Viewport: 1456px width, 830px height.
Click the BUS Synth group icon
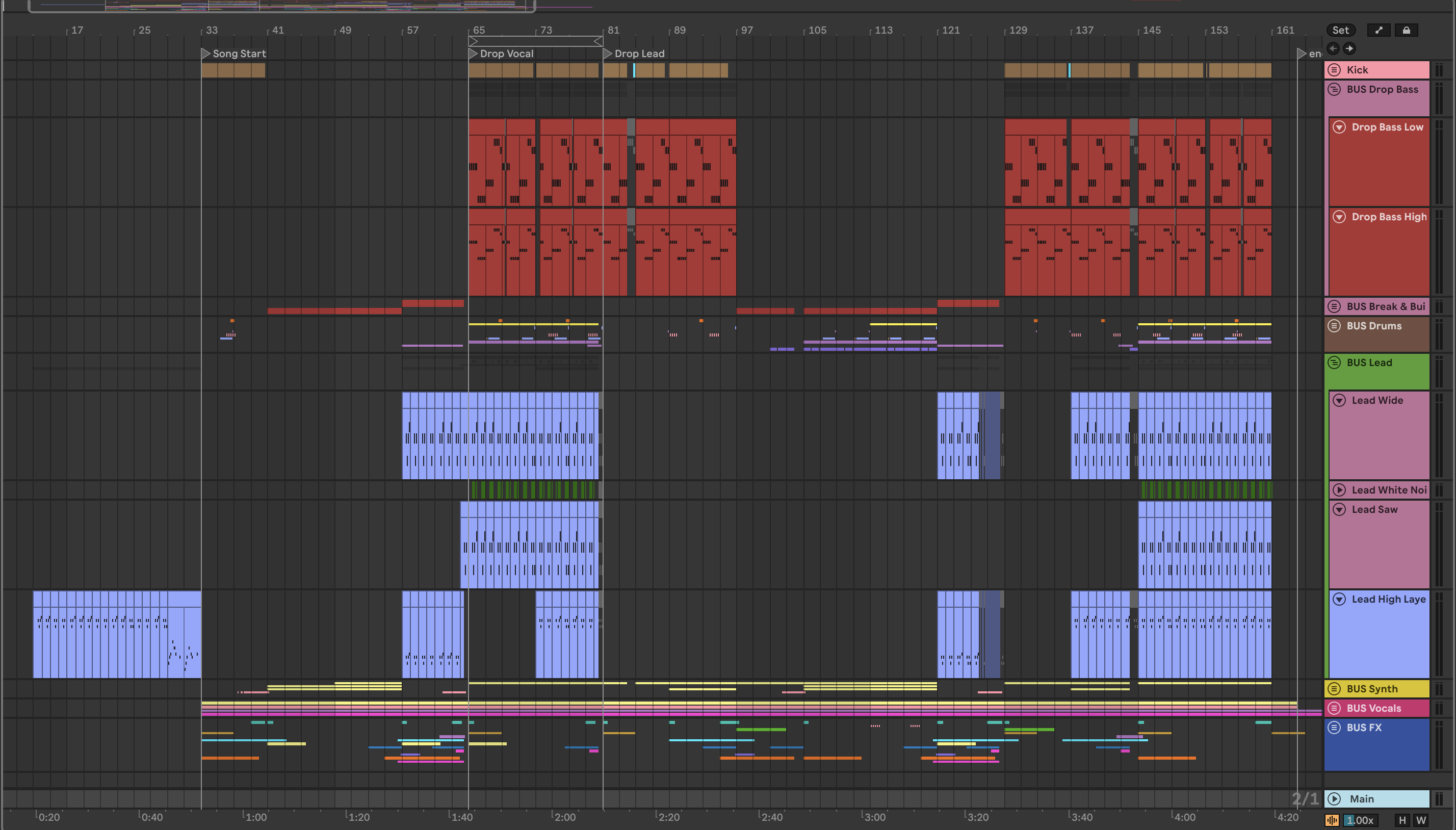click(x=1334, y=689)
